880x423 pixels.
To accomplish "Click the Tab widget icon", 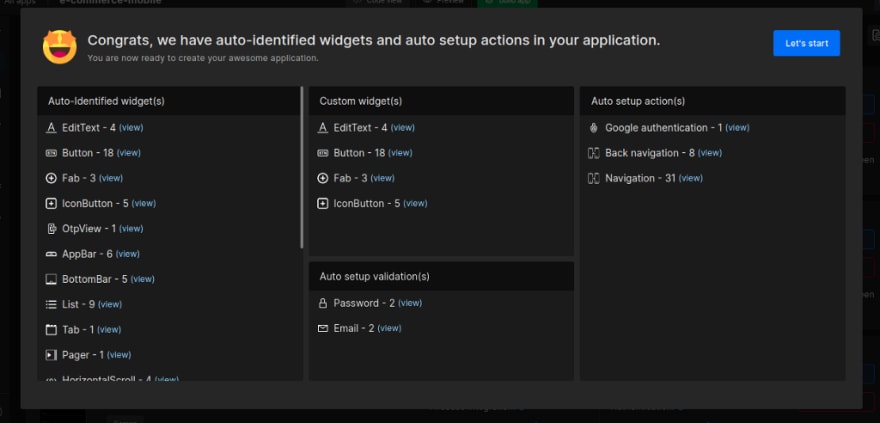I will click(x=51, y=330).
